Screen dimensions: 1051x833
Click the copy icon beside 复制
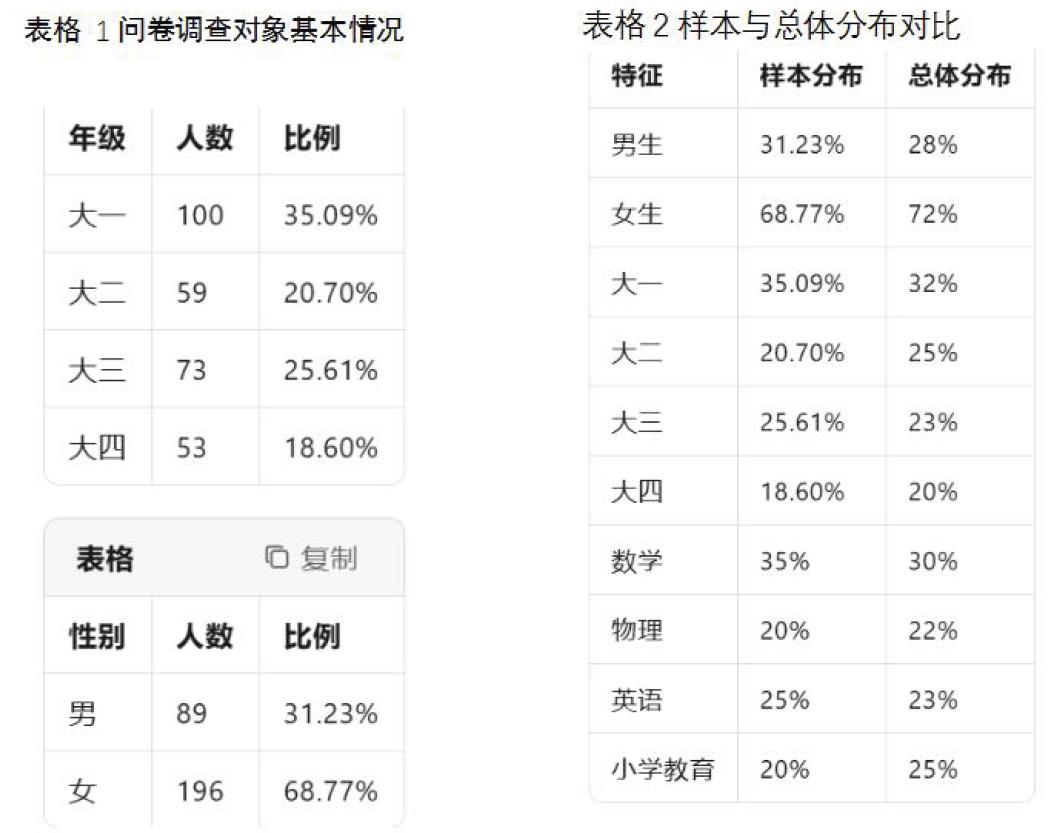click(x=277, y=557)
